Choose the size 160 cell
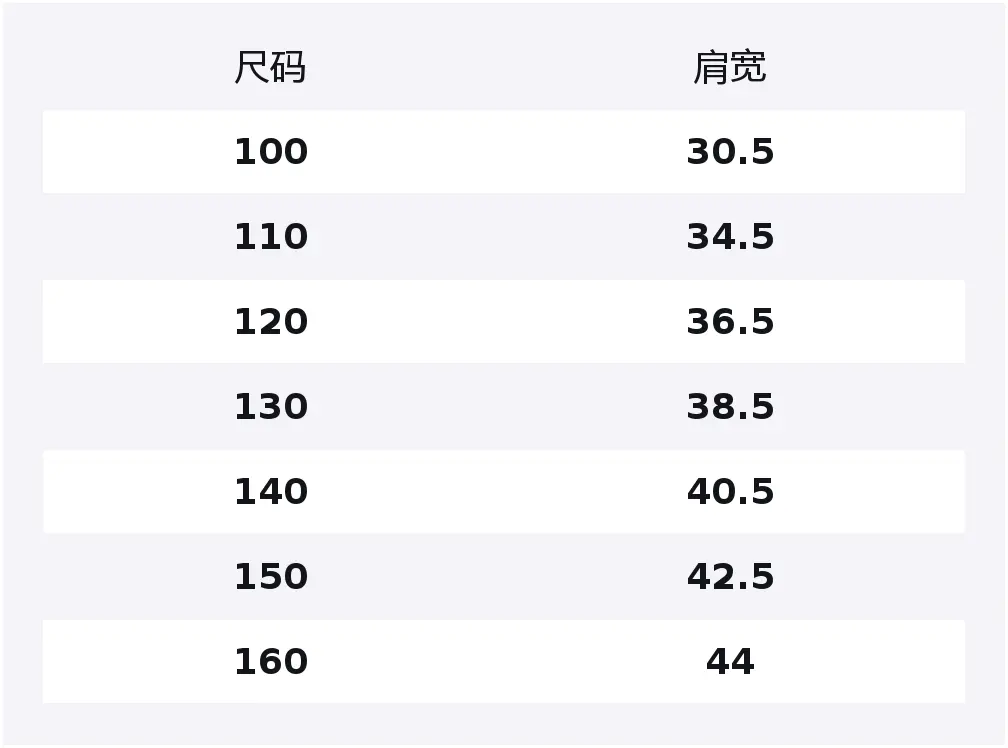This screenshot has width=1008, height=748. pyautogui.click(x=270, y=662)
